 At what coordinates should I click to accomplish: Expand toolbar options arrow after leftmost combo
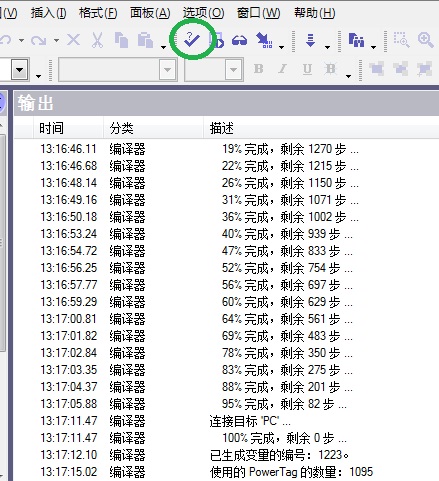coord(39,76)
